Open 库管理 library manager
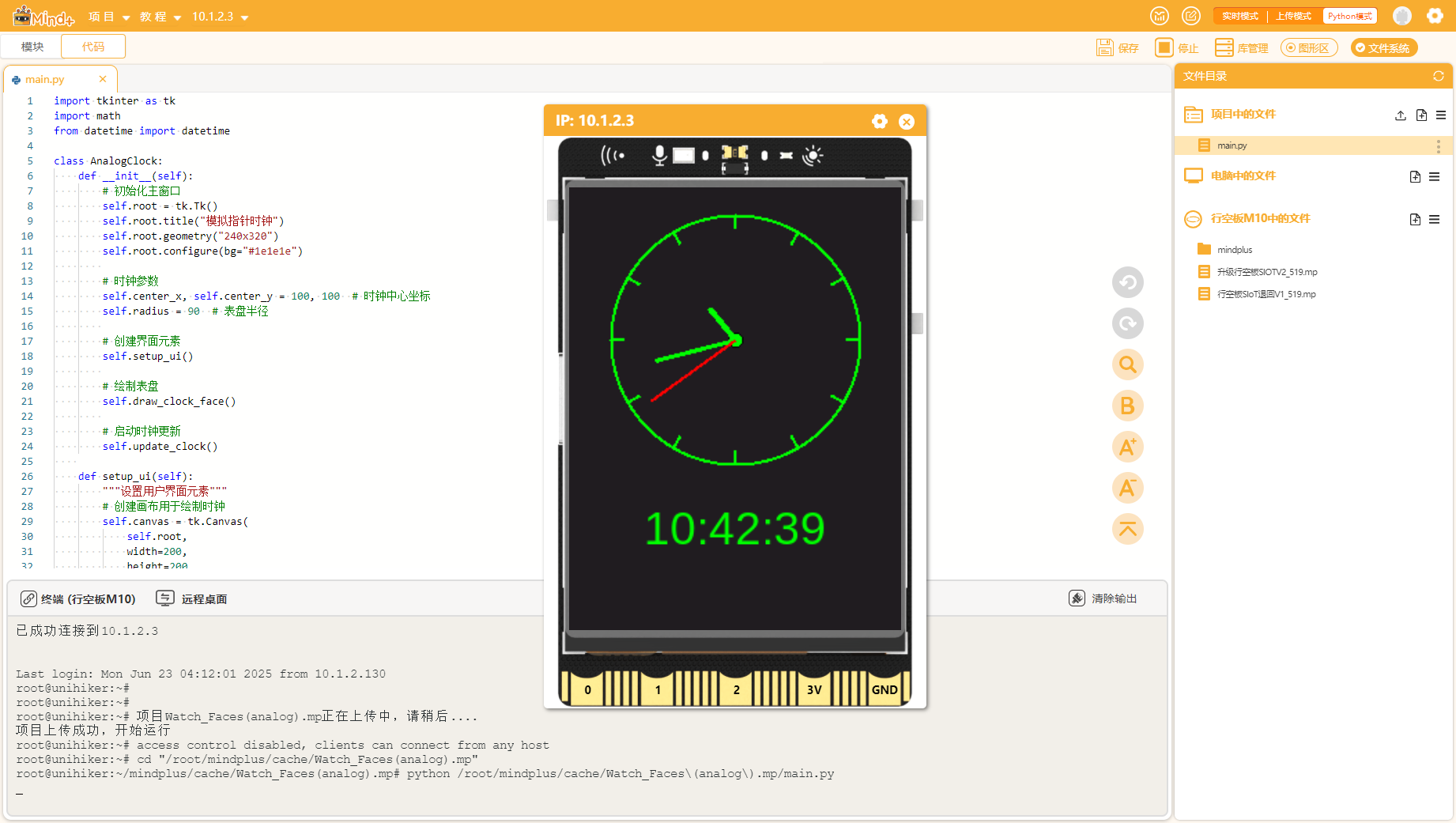Image resolution: width=1456 pixels, height=823 pixels. (1241, 48)
